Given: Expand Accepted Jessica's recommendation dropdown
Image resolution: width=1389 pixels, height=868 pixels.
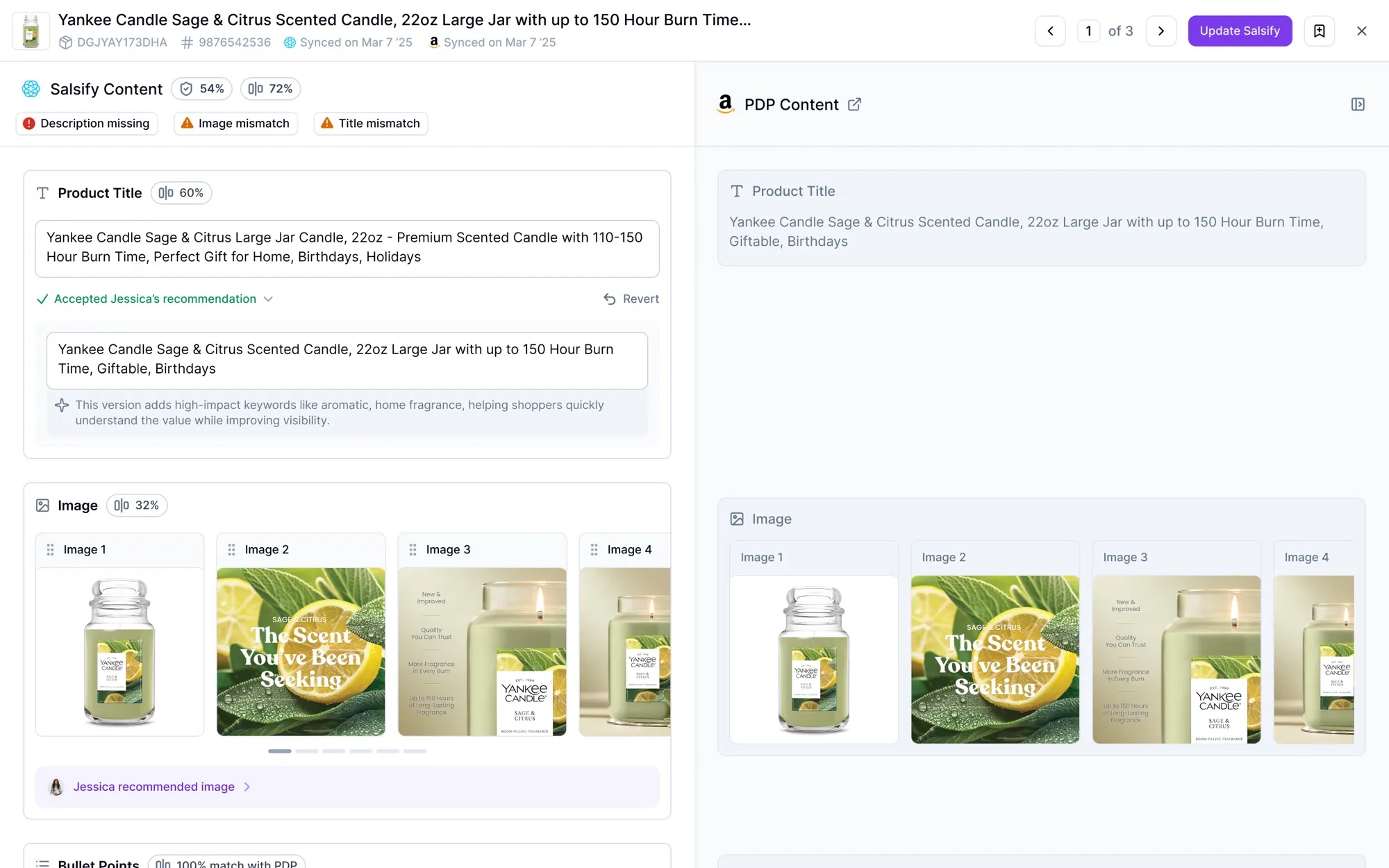Looking at the screenshot, I should pyautogui.click(x=155, y=299).
